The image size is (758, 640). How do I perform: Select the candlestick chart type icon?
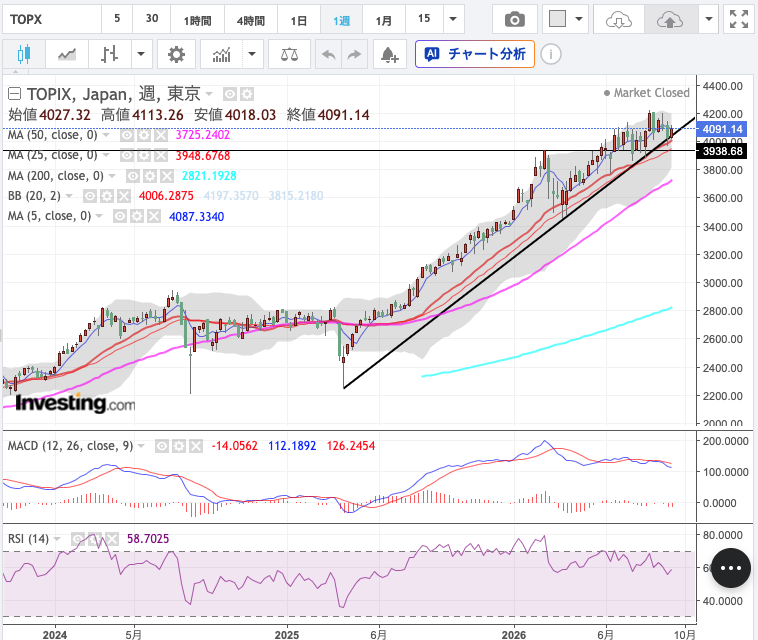(24, 54)
